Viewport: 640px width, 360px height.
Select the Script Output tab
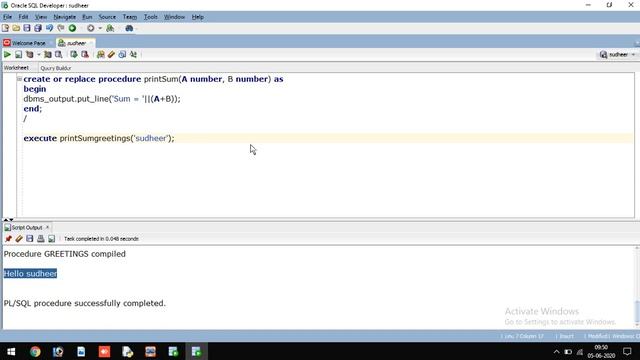26,227
